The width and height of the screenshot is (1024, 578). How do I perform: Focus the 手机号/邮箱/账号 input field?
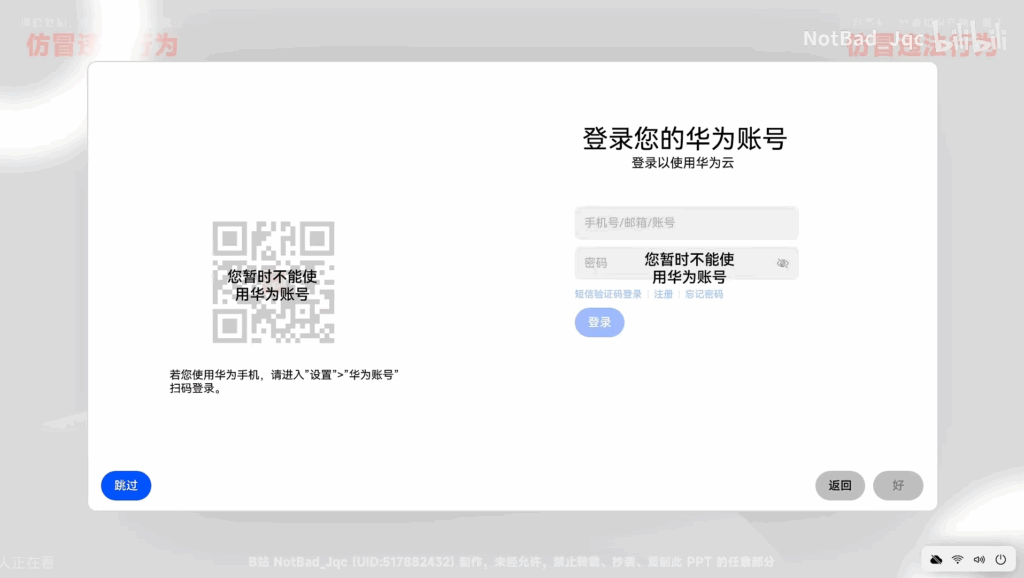pyautogui.click(x=686, y=223)
